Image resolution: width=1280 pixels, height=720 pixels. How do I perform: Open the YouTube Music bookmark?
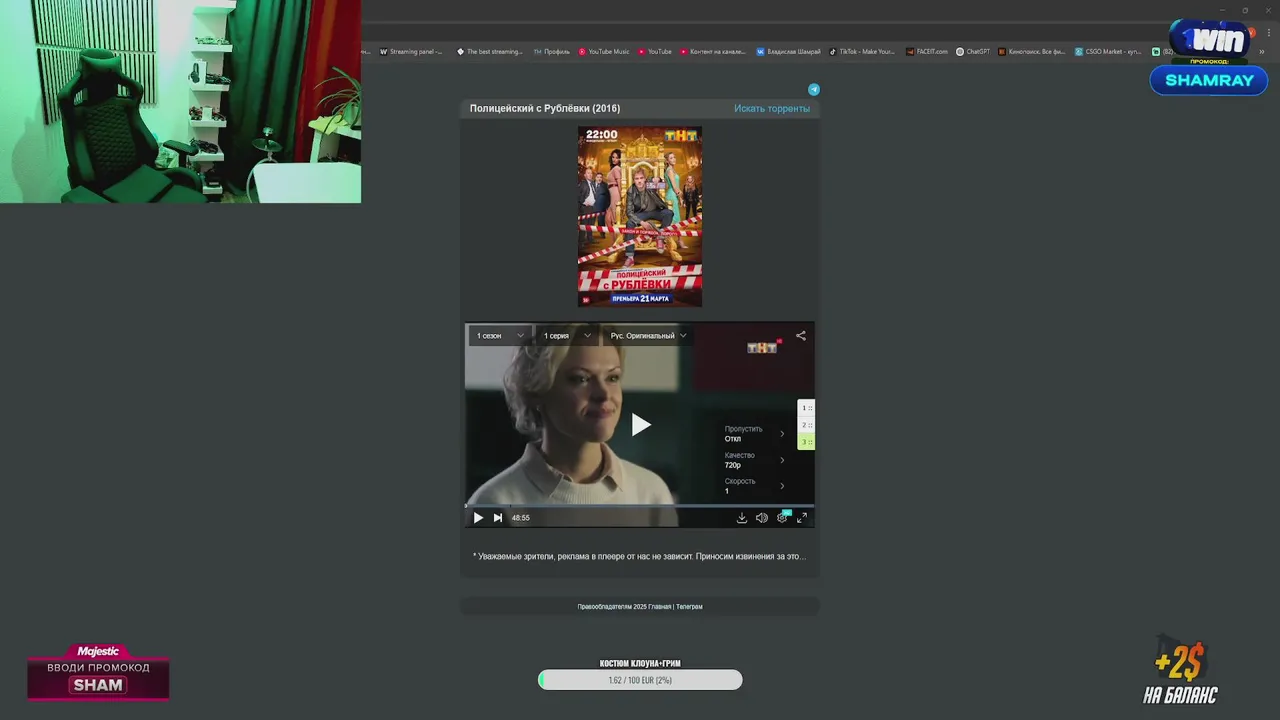604,51
